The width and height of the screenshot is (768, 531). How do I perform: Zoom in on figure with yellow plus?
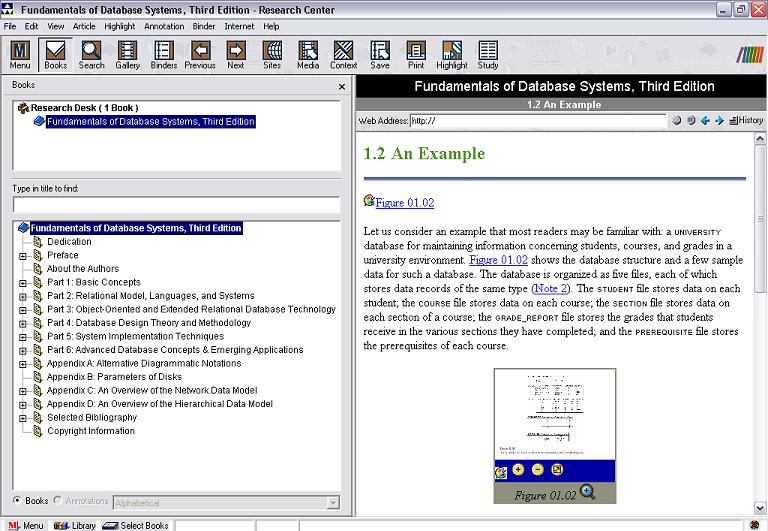[516, 470]
